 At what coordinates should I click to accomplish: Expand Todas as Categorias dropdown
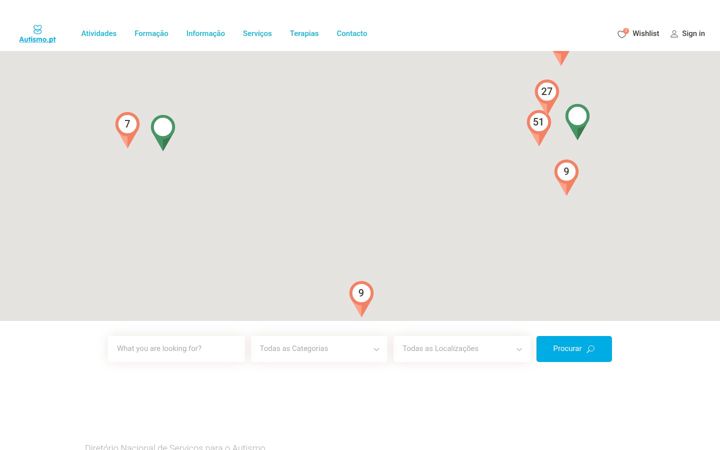tap(319, 349)
